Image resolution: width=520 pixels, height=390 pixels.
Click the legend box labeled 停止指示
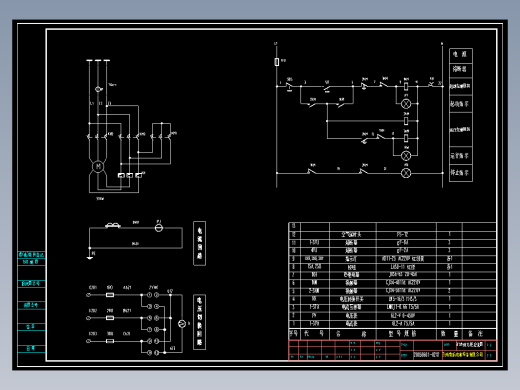tap(461, 173)
